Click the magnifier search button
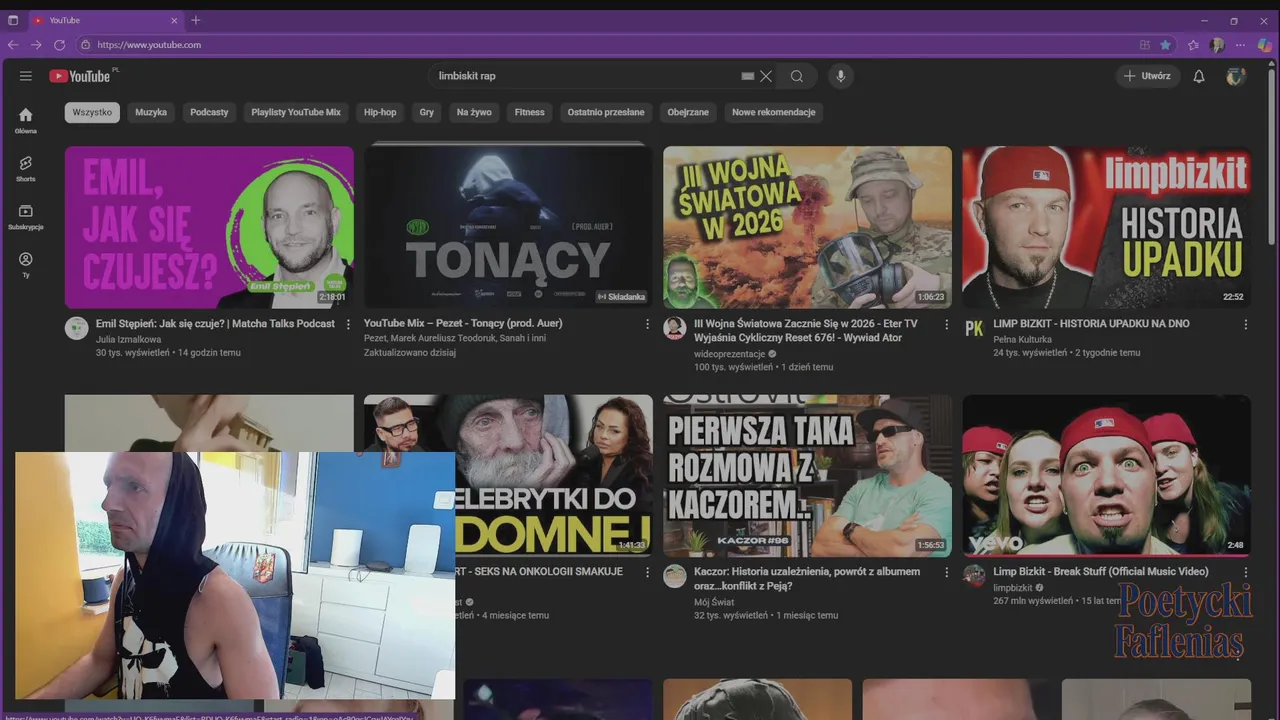Screen dimensions: 1280x720 [x=797, y=76]
